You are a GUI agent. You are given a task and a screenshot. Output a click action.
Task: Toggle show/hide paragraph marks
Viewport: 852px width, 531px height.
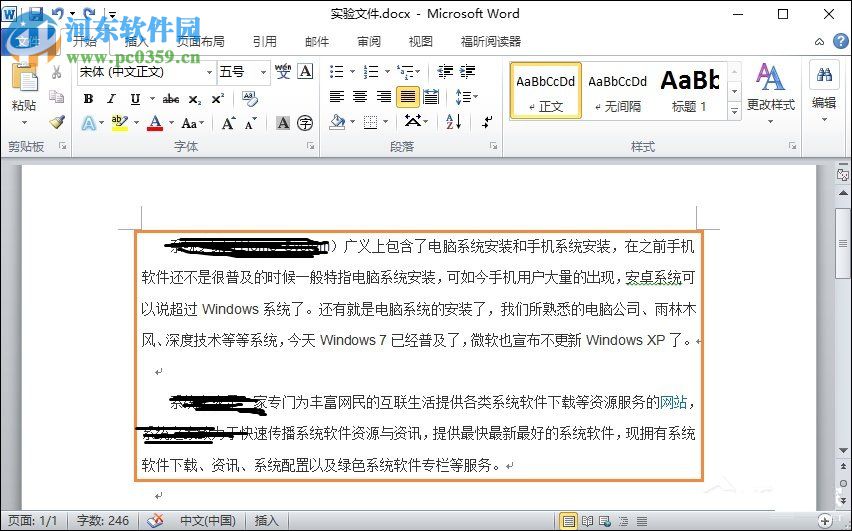487,122
